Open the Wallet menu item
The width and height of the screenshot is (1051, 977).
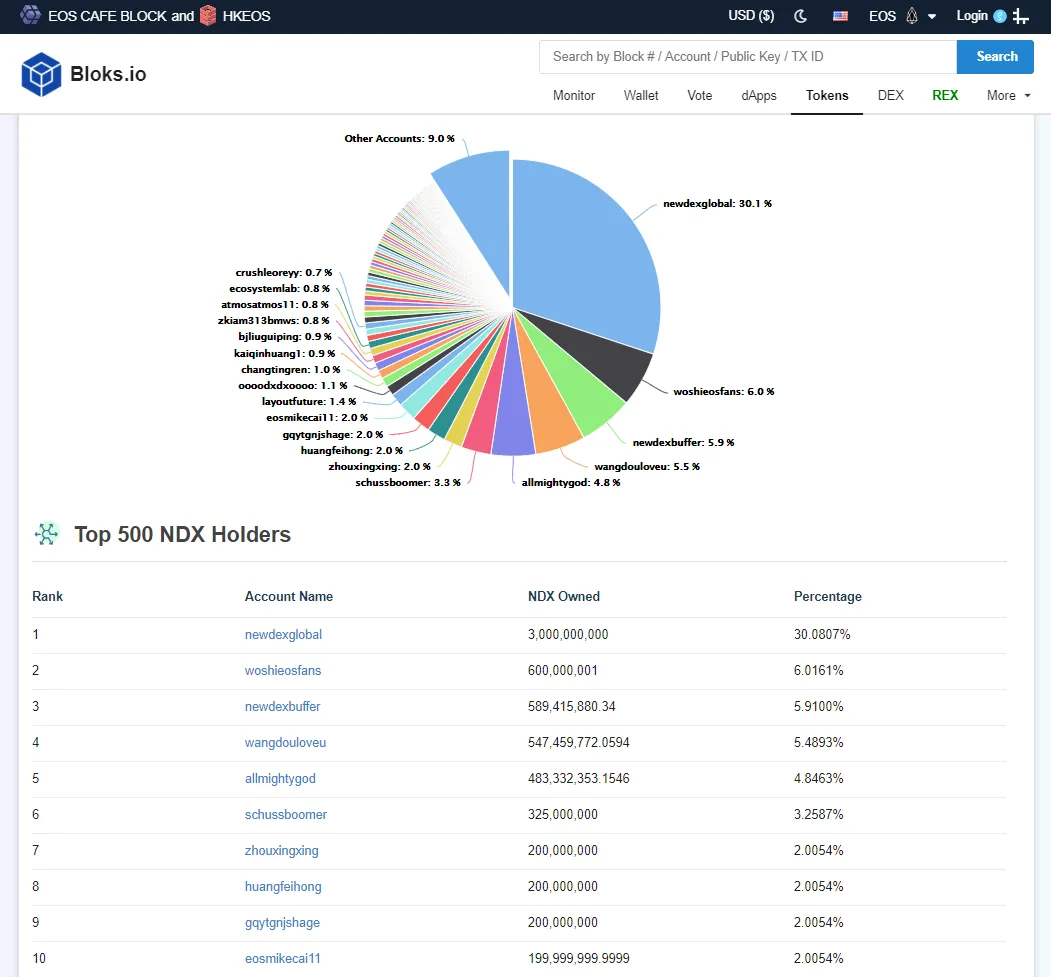click(641, 95)
